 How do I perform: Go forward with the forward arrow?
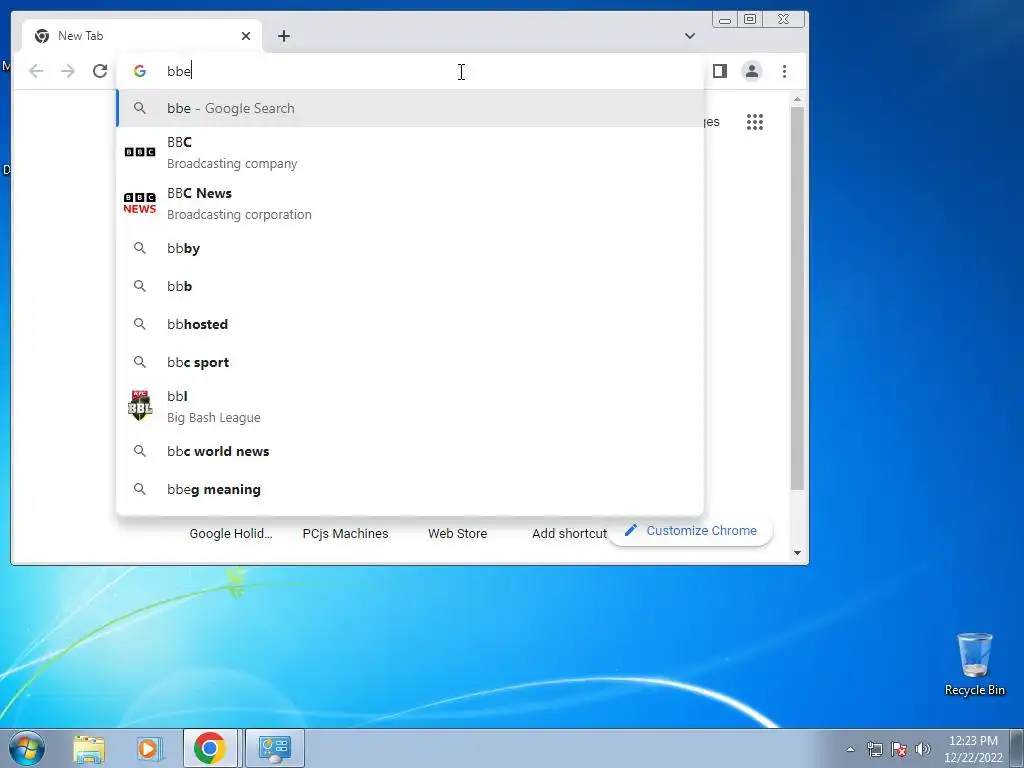coord(68,71)
